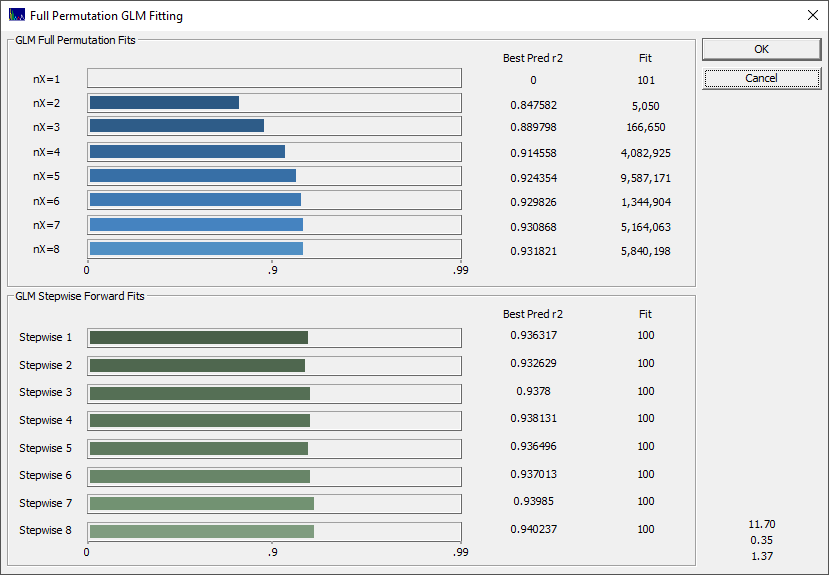Click the nX=7 progress bar
Image resolution: width=829 pixels, height=575 pixels.
[274, 225]
